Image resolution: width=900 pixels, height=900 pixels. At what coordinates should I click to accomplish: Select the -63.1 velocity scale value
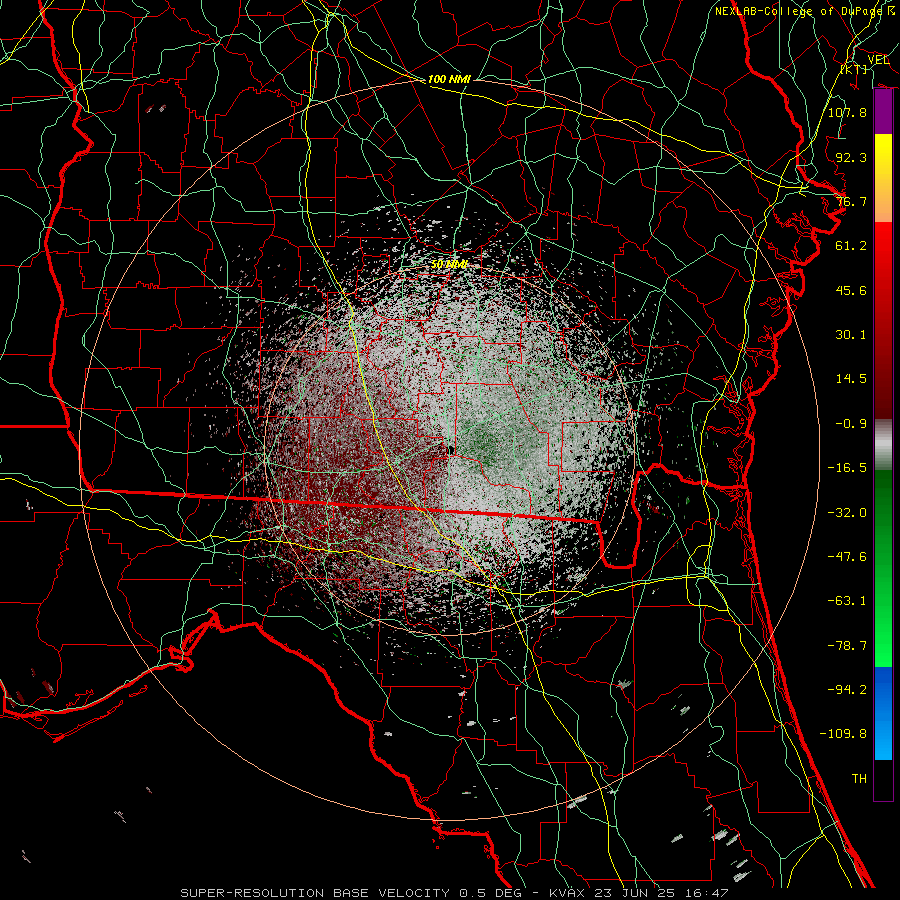[x=847, y=601]
